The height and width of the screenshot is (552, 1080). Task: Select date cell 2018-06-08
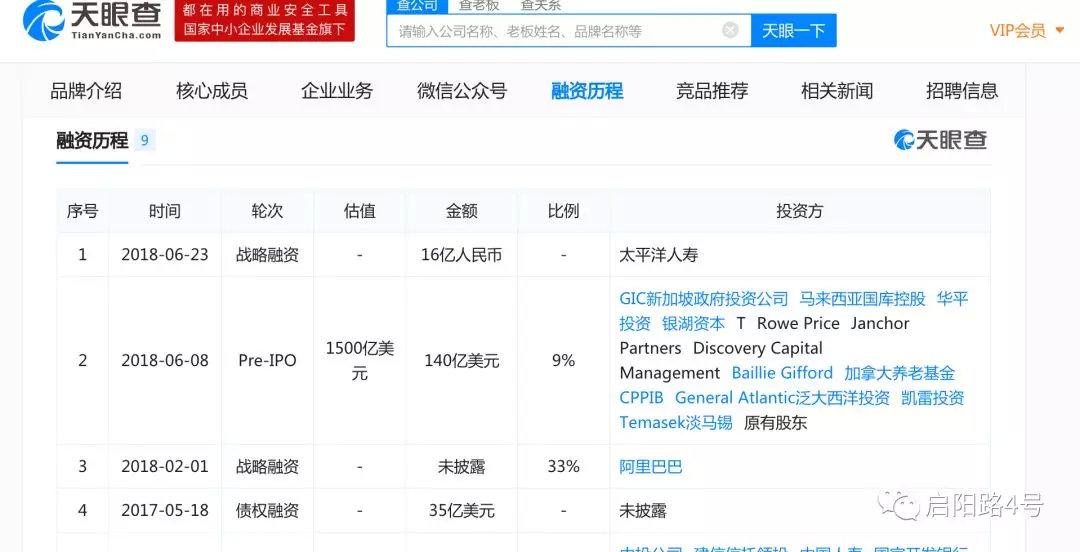click(x=165, y=360)
